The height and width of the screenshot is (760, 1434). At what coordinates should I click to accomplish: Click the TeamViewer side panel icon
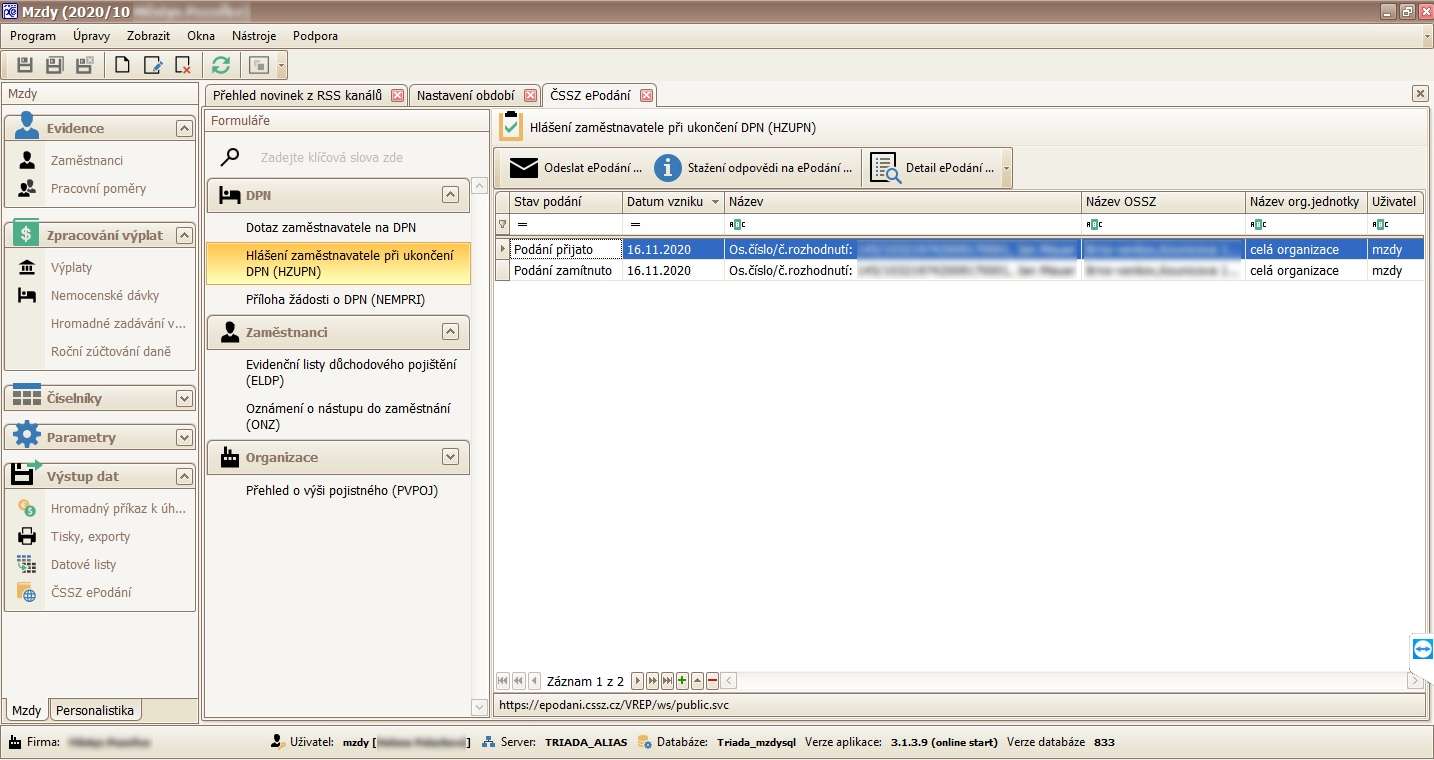click(x=1423, y=649)
